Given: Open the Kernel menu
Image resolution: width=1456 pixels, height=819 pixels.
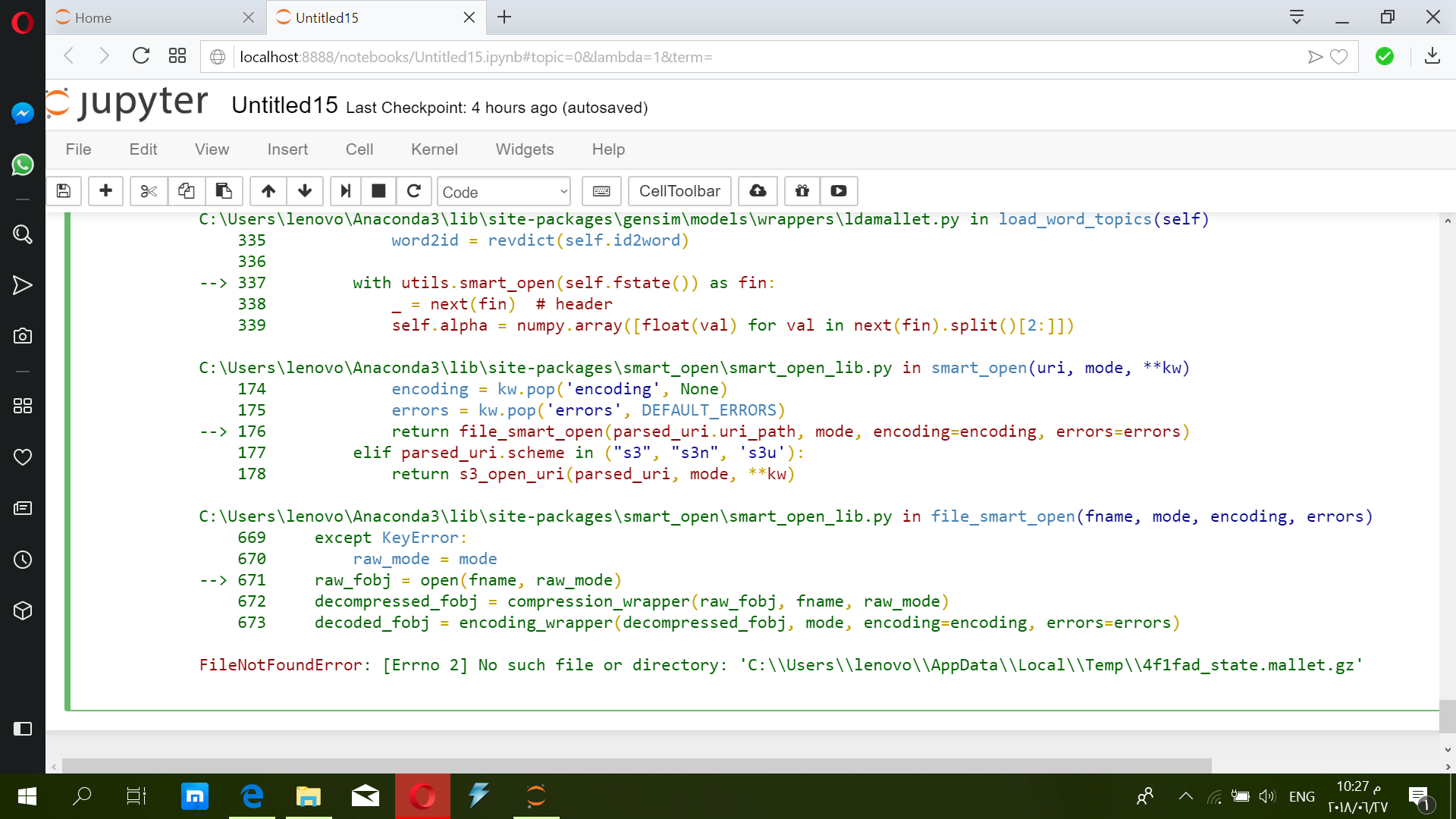Looking at the screenshot, I should tap(435, 149).
